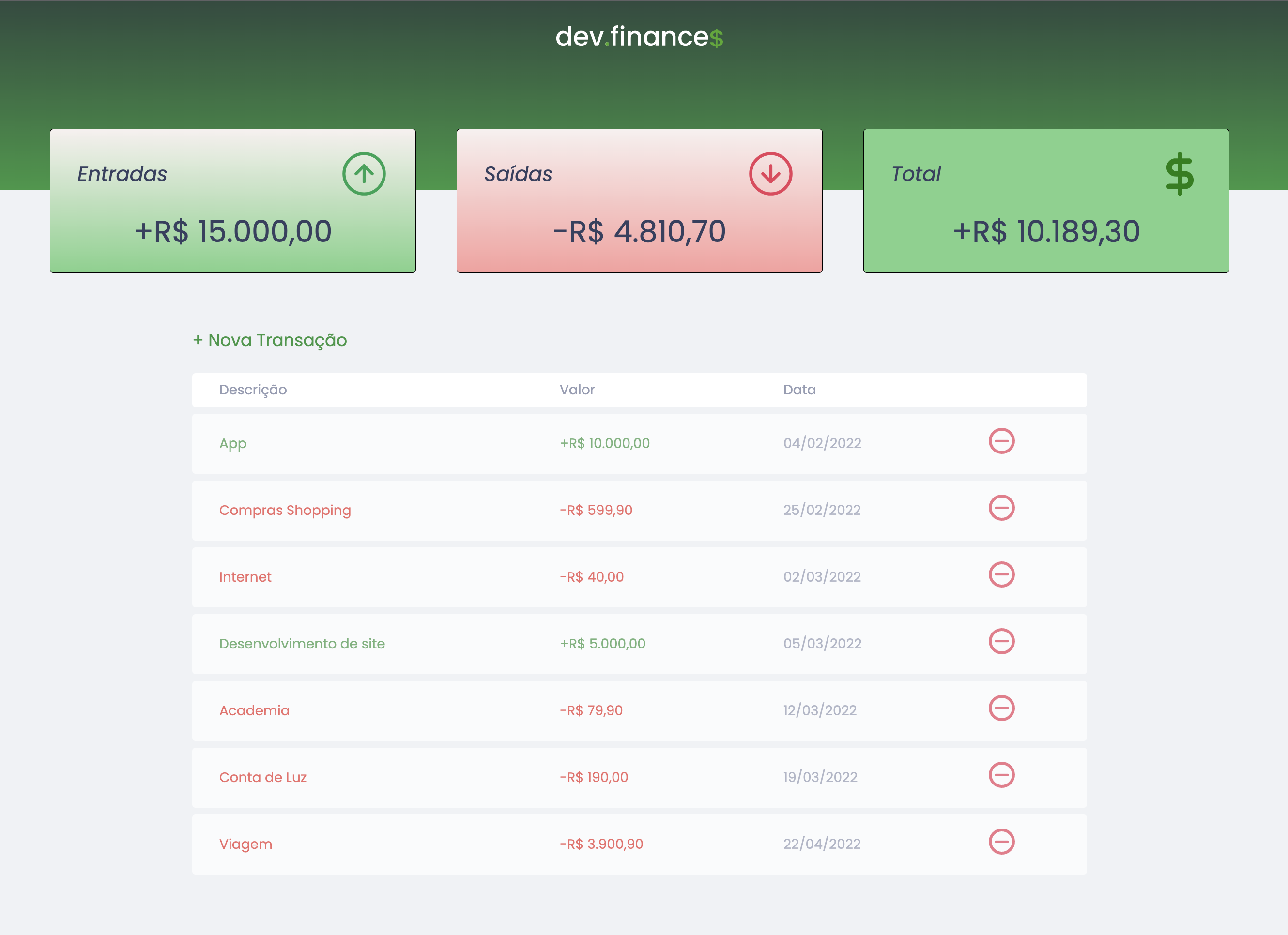This screenshot has height=935, width=1288.
Task: Delete the Internet transaction
Action: (1002, 575)
